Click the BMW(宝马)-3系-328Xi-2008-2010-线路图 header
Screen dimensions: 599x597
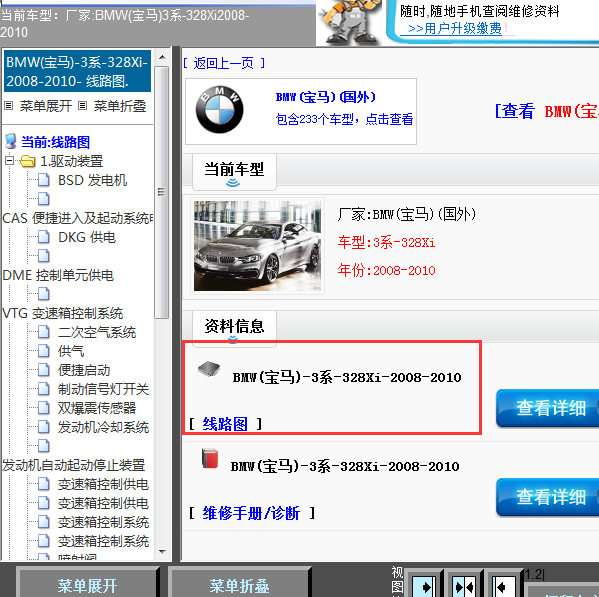pyautogui.click(x=77, y=71)
